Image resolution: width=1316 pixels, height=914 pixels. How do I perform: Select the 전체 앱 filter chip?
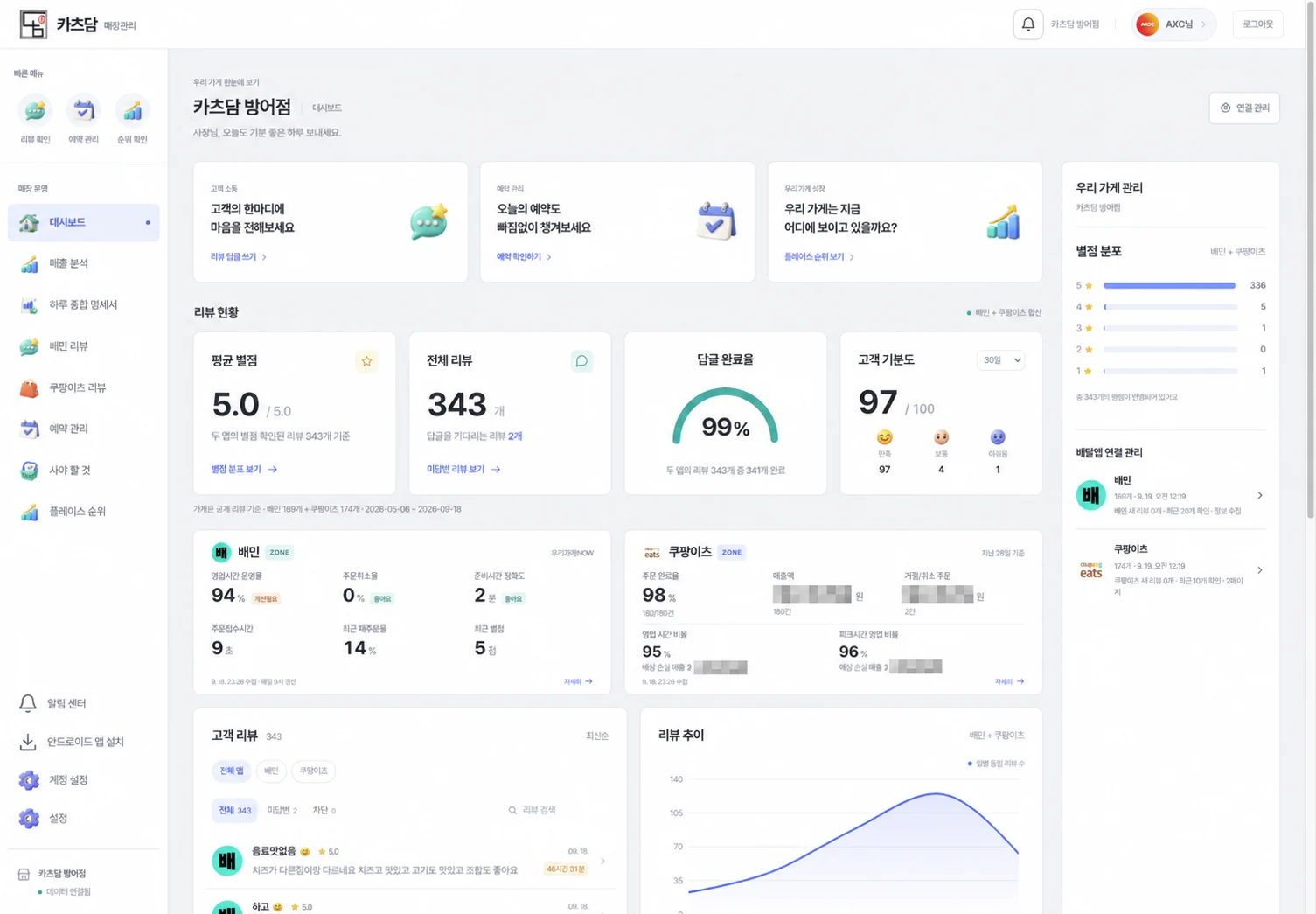point(232,771)
